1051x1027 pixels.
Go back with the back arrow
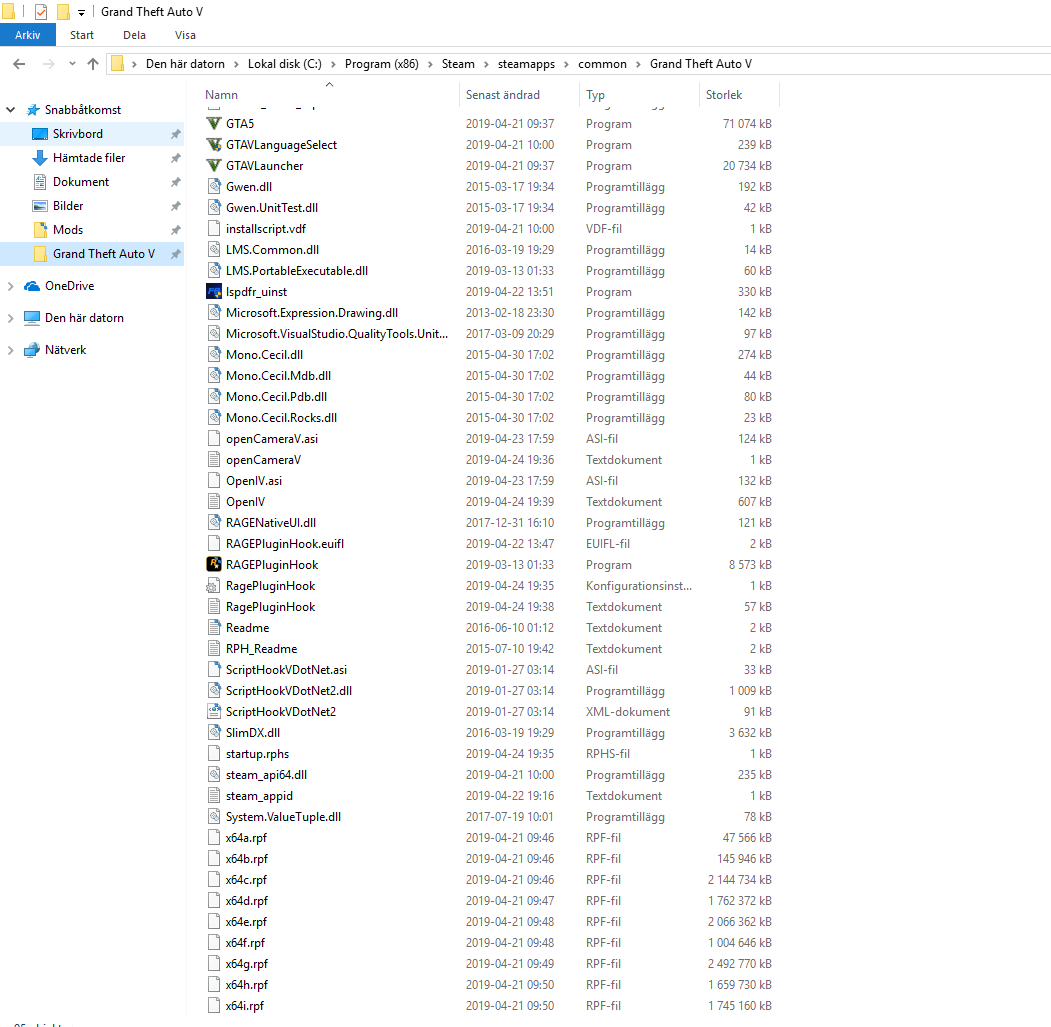point(19,64)
